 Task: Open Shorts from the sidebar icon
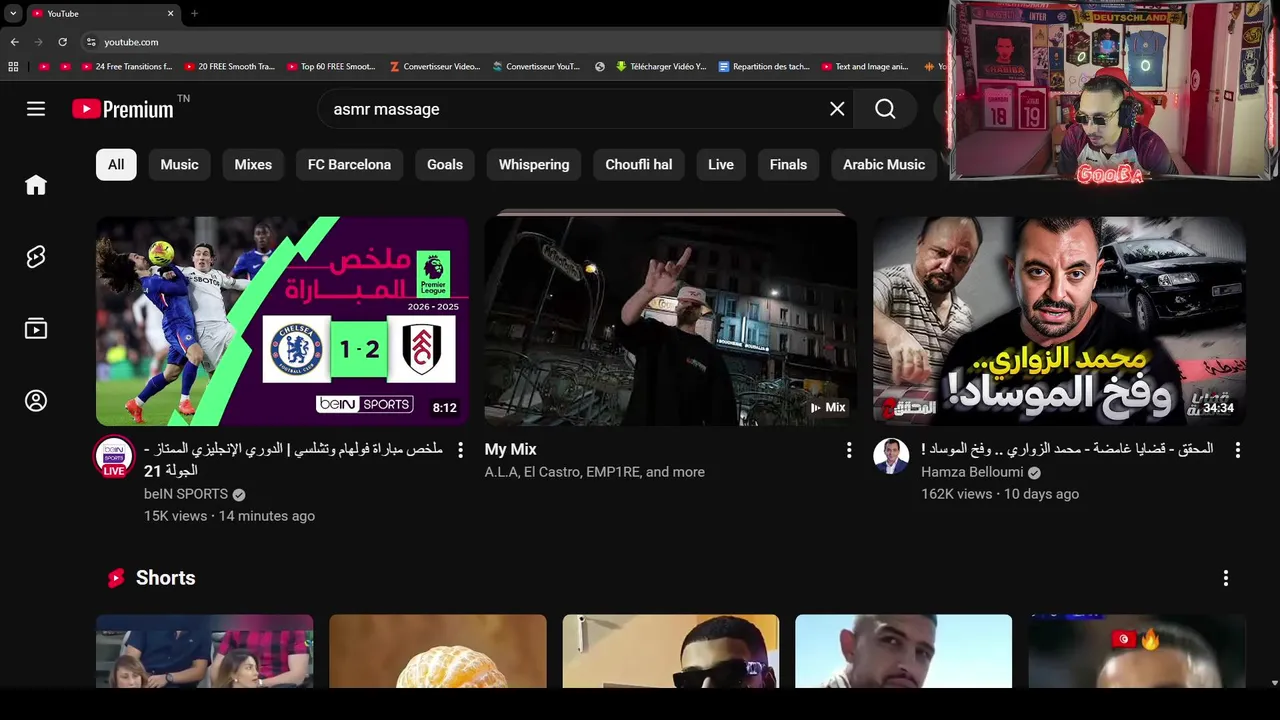[36, 257]
